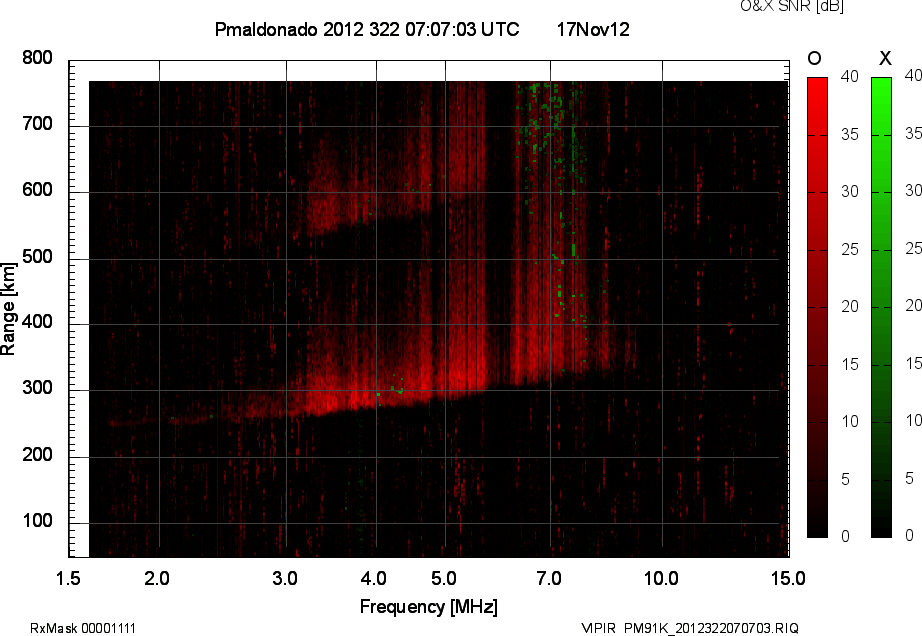Click the 4.0 frequency tick label
Image resolution: width=922 pixels, height=636 pixels.
pos(373,578)
